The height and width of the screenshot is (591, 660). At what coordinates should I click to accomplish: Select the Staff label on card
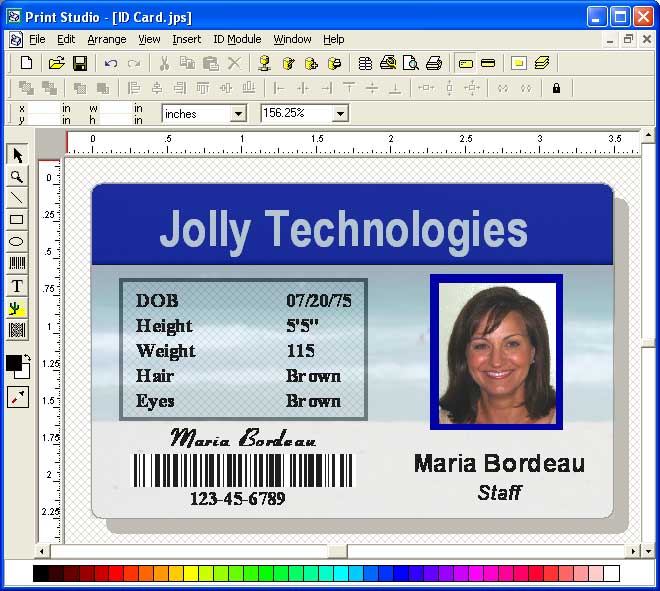pos(500,492)
